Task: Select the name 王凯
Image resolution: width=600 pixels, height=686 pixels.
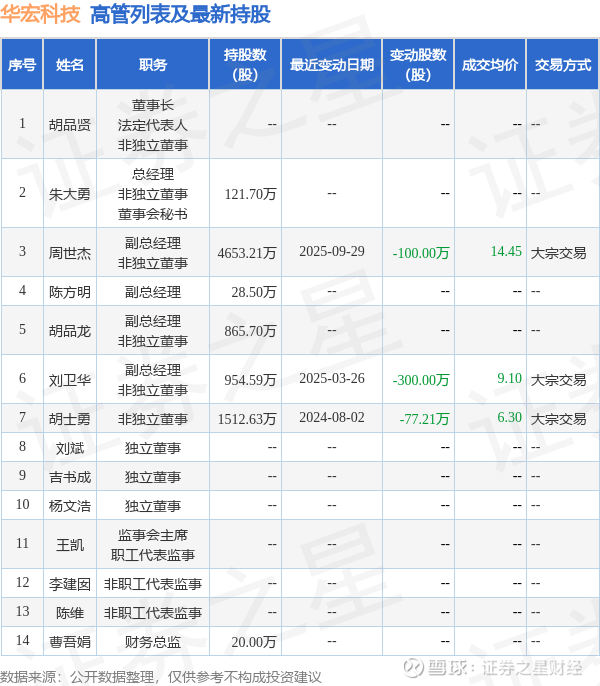Action: point(70,545)
